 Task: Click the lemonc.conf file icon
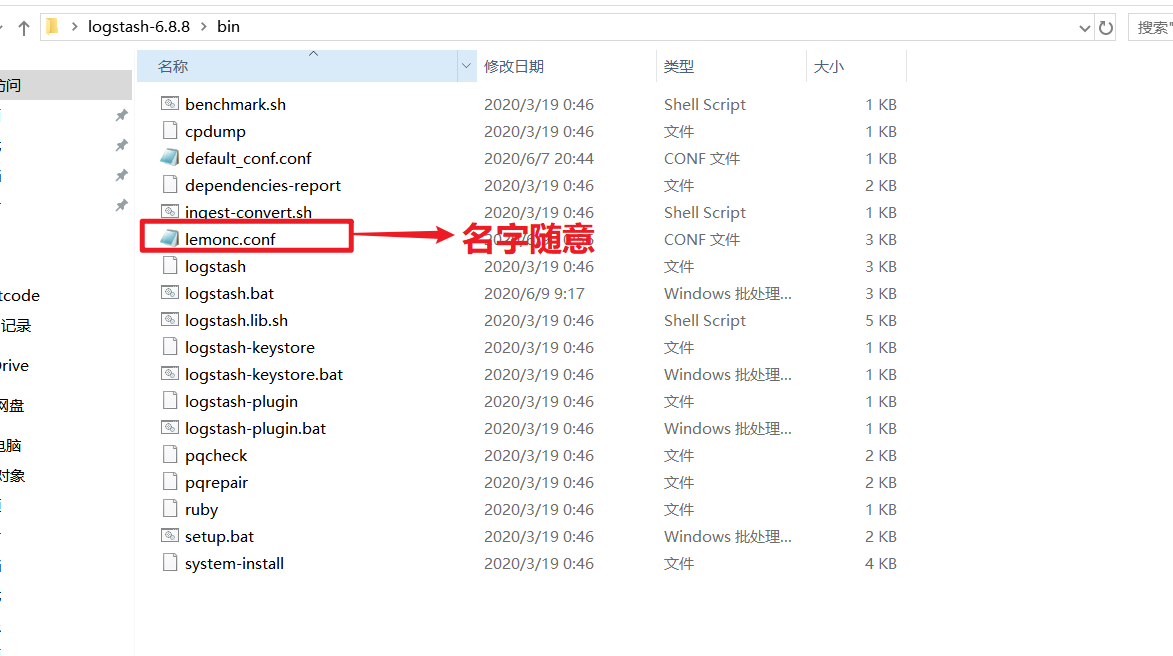click(170, 239)
